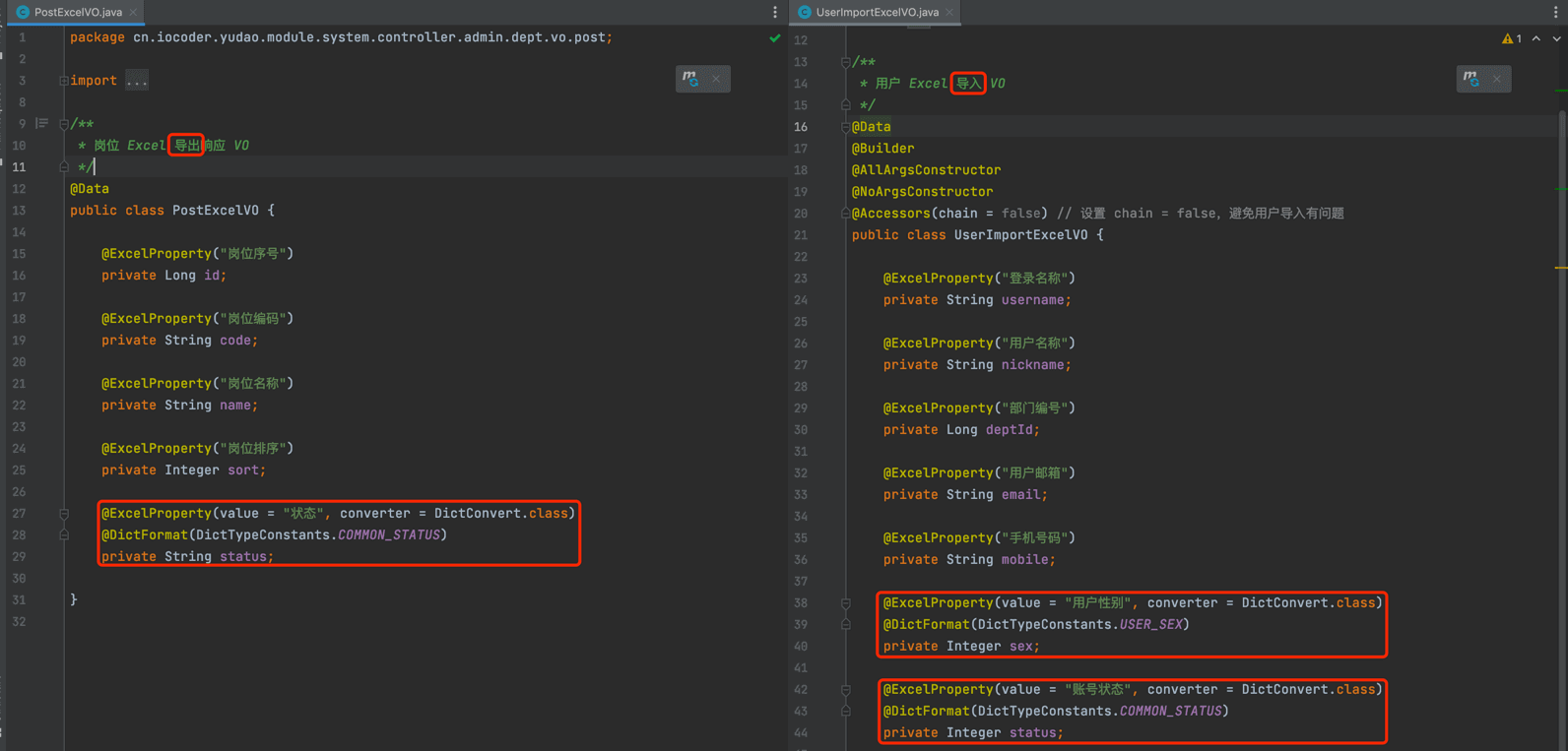Click the right editor vertical scrollbar
The width and height of the screenshot is (1568, 751).
click(x=1561, y=394)
